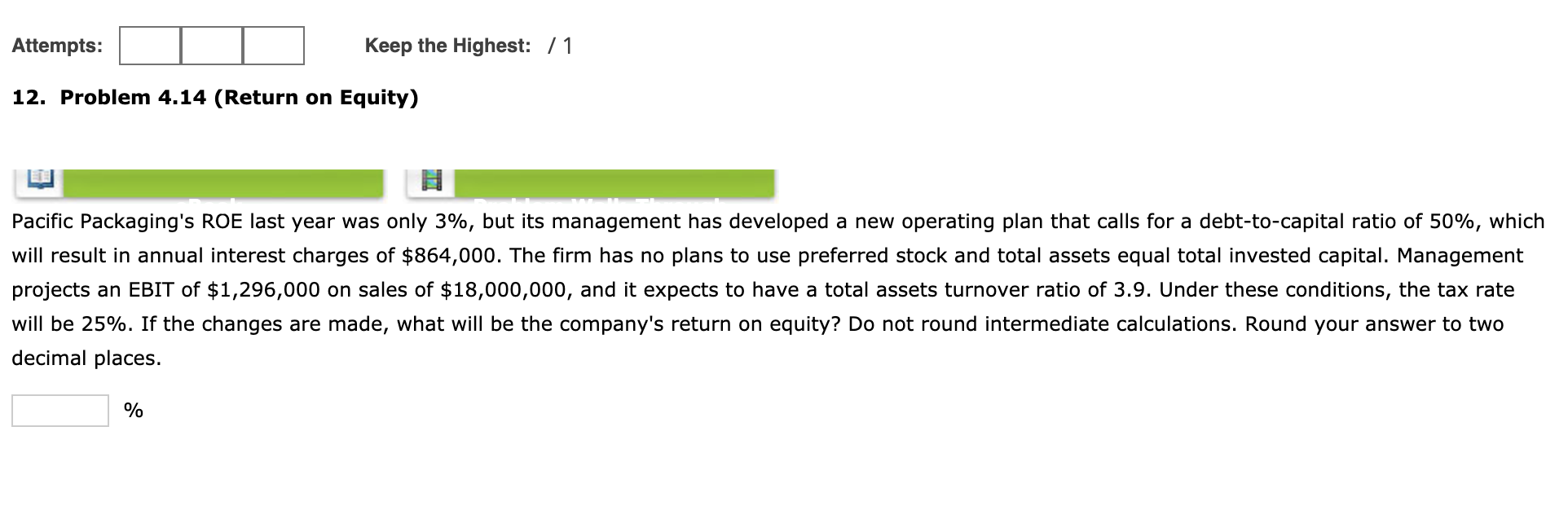Click inside the ROE answer input box
The image size is (1568, 528).
(x=59, y=411)
